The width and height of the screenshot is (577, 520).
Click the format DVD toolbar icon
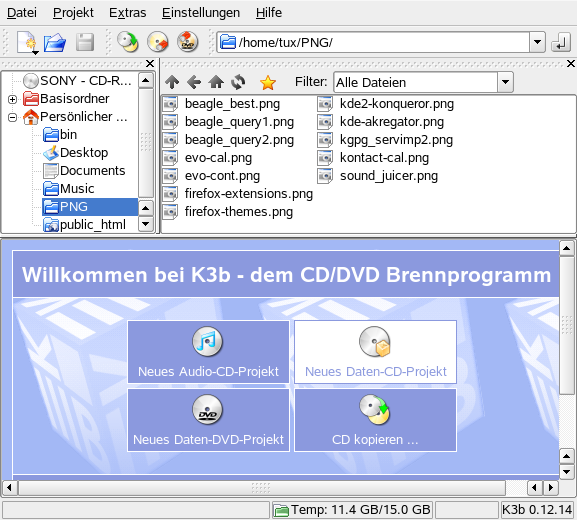[x=187, y=42]
